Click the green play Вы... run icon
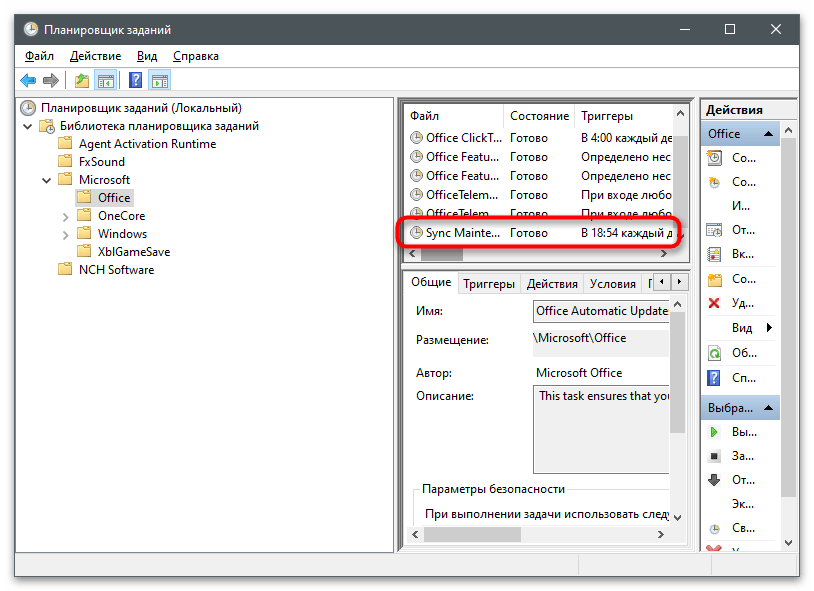 pos(714,432)
